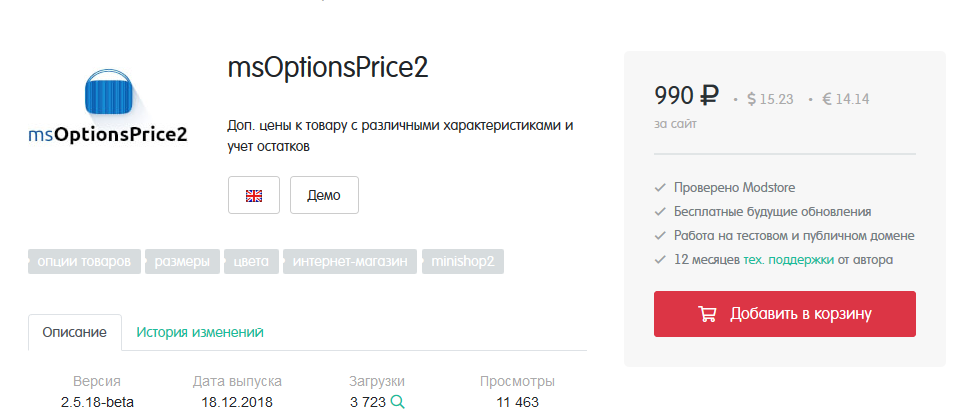Open the 'интернет-магазин' tag
Image resolution: width=960 pixels, height=419 pixels.
tap(349, 262)
